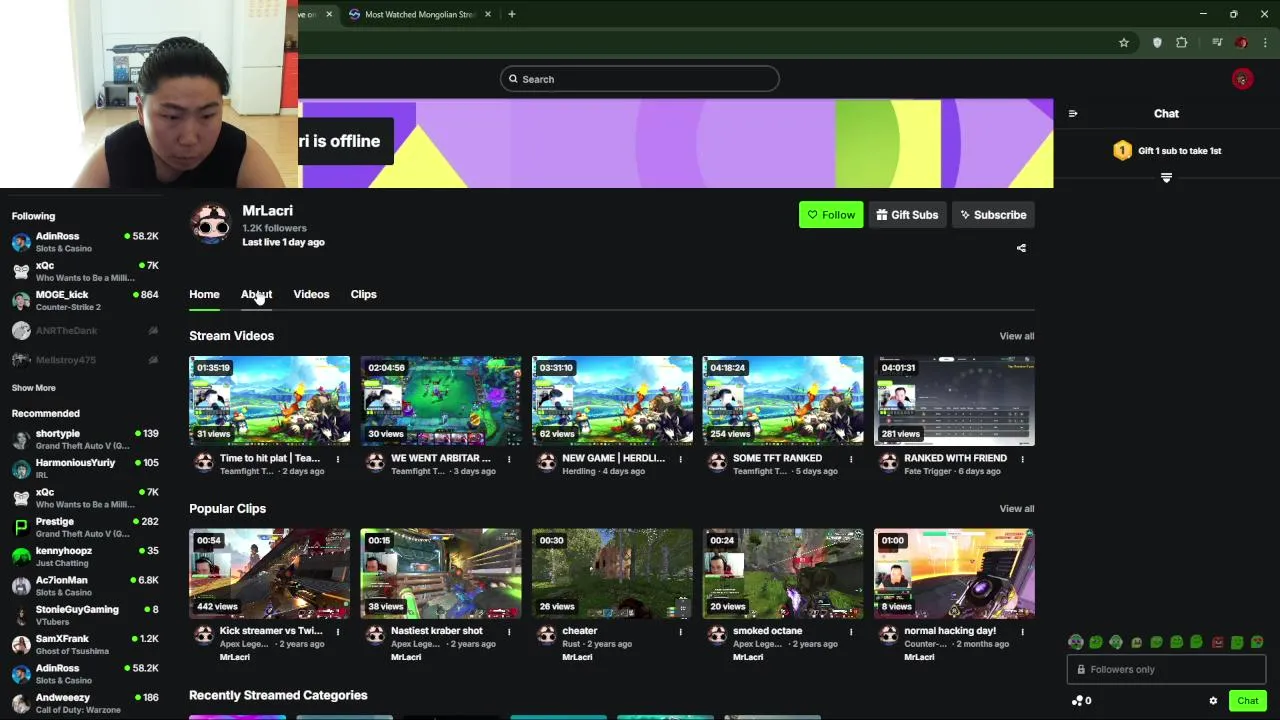
Task: Subscribe to MrLacri channel
Action: point(993,215)
